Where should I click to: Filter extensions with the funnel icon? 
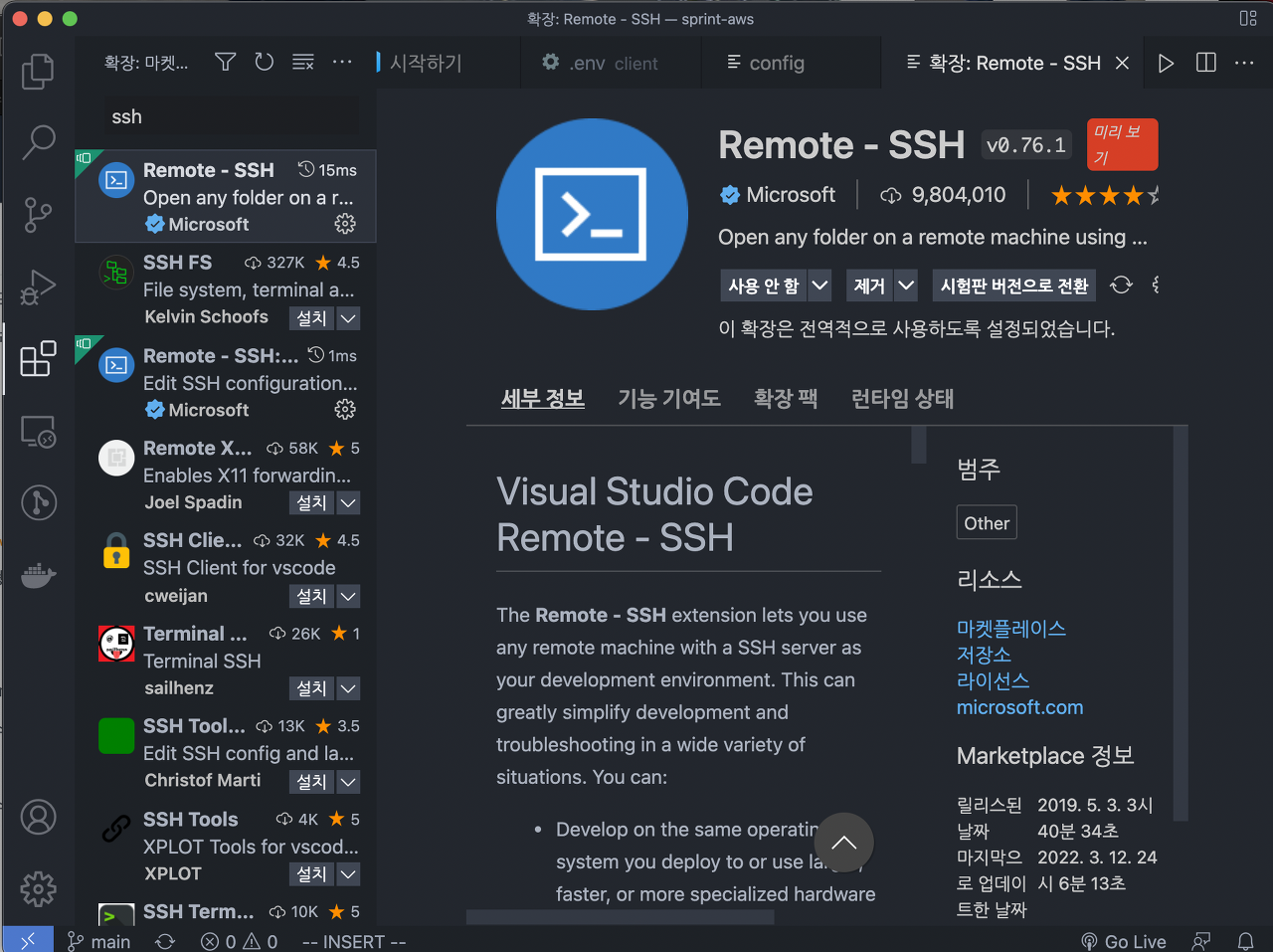226,63
